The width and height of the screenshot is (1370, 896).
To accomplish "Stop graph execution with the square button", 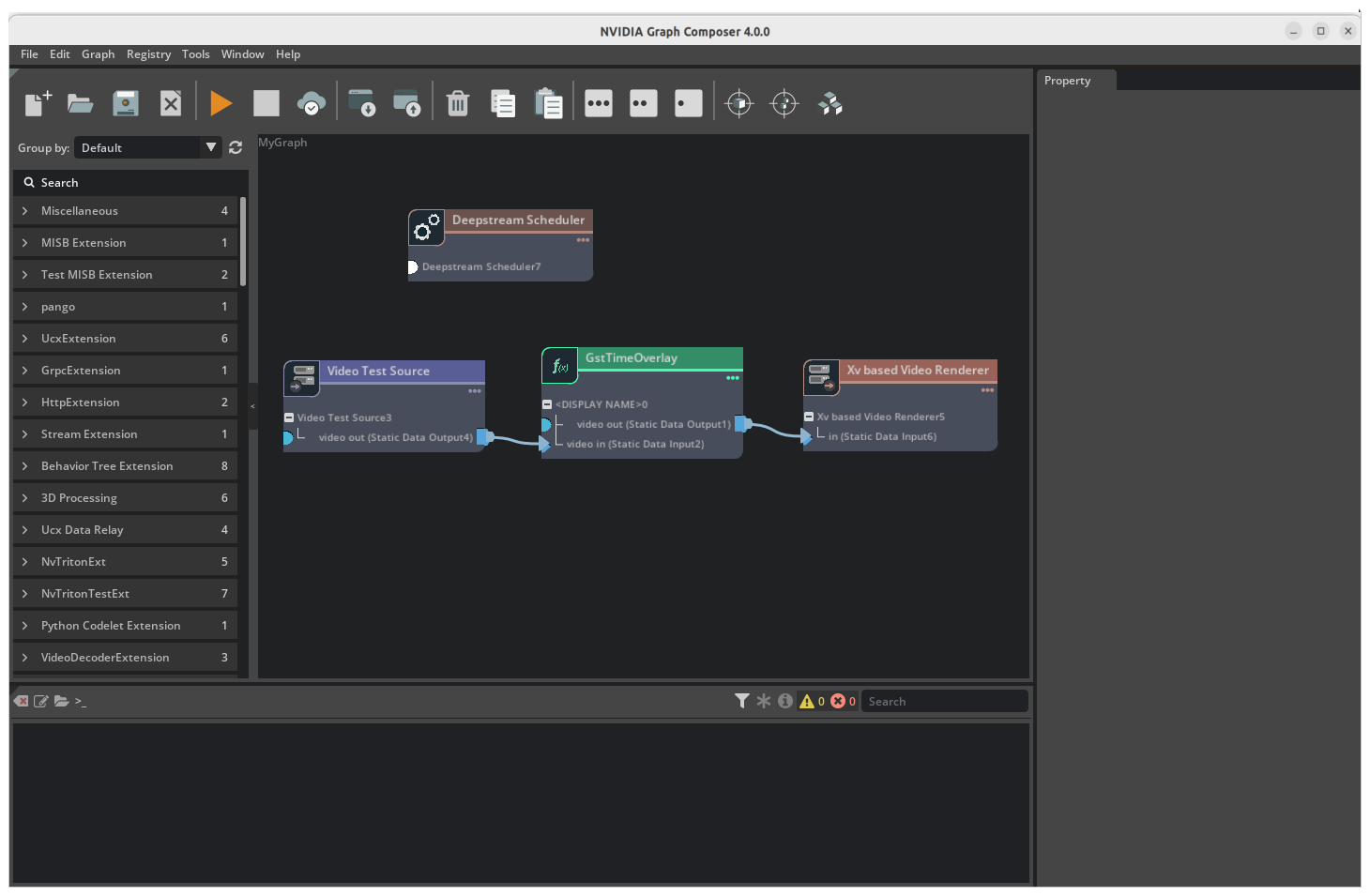I will click(x=266, y=103).
